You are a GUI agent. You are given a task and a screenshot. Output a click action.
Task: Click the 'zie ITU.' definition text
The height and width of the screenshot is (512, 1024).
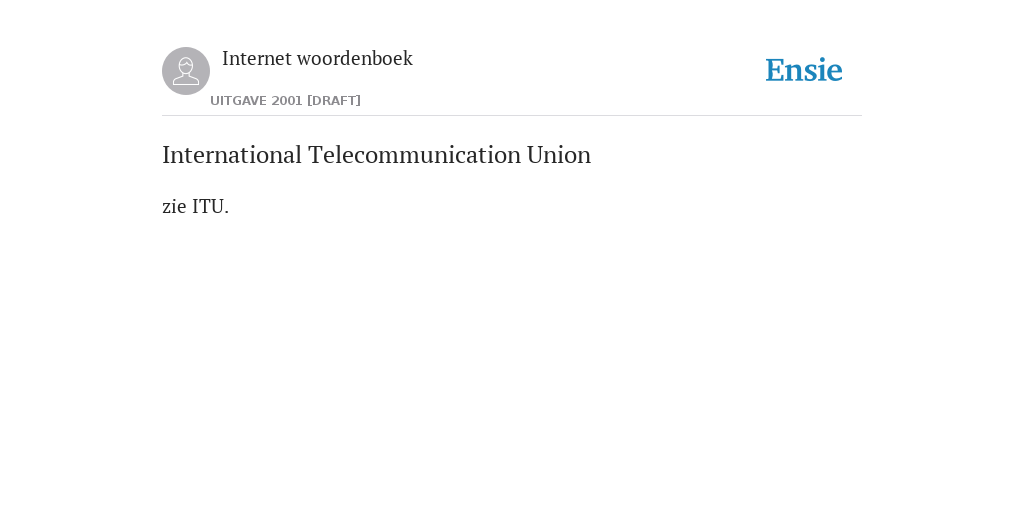[x=195, y=206]
